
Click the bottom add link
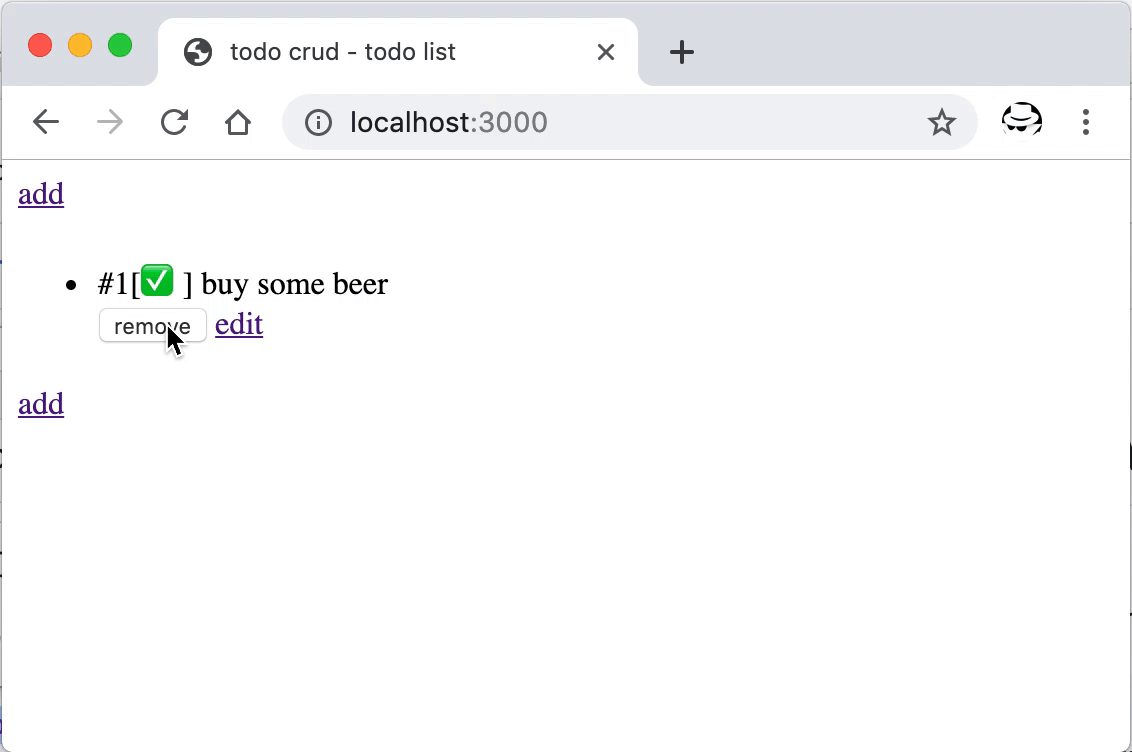click(41, 404)
